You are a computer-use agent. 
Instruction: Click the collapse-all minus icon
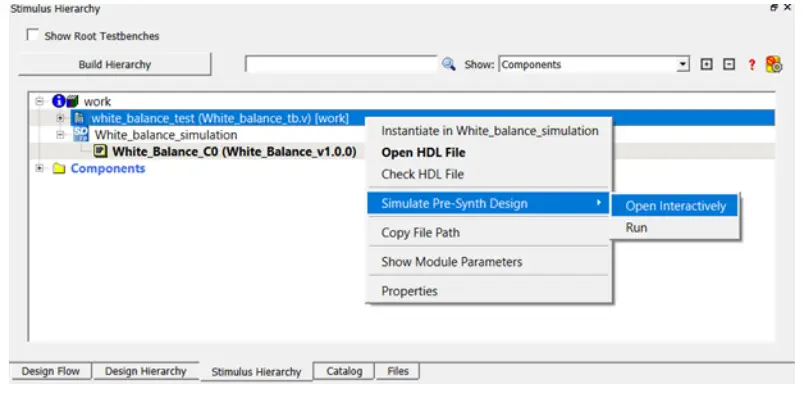pyautogui.click(x=729, y=64)
